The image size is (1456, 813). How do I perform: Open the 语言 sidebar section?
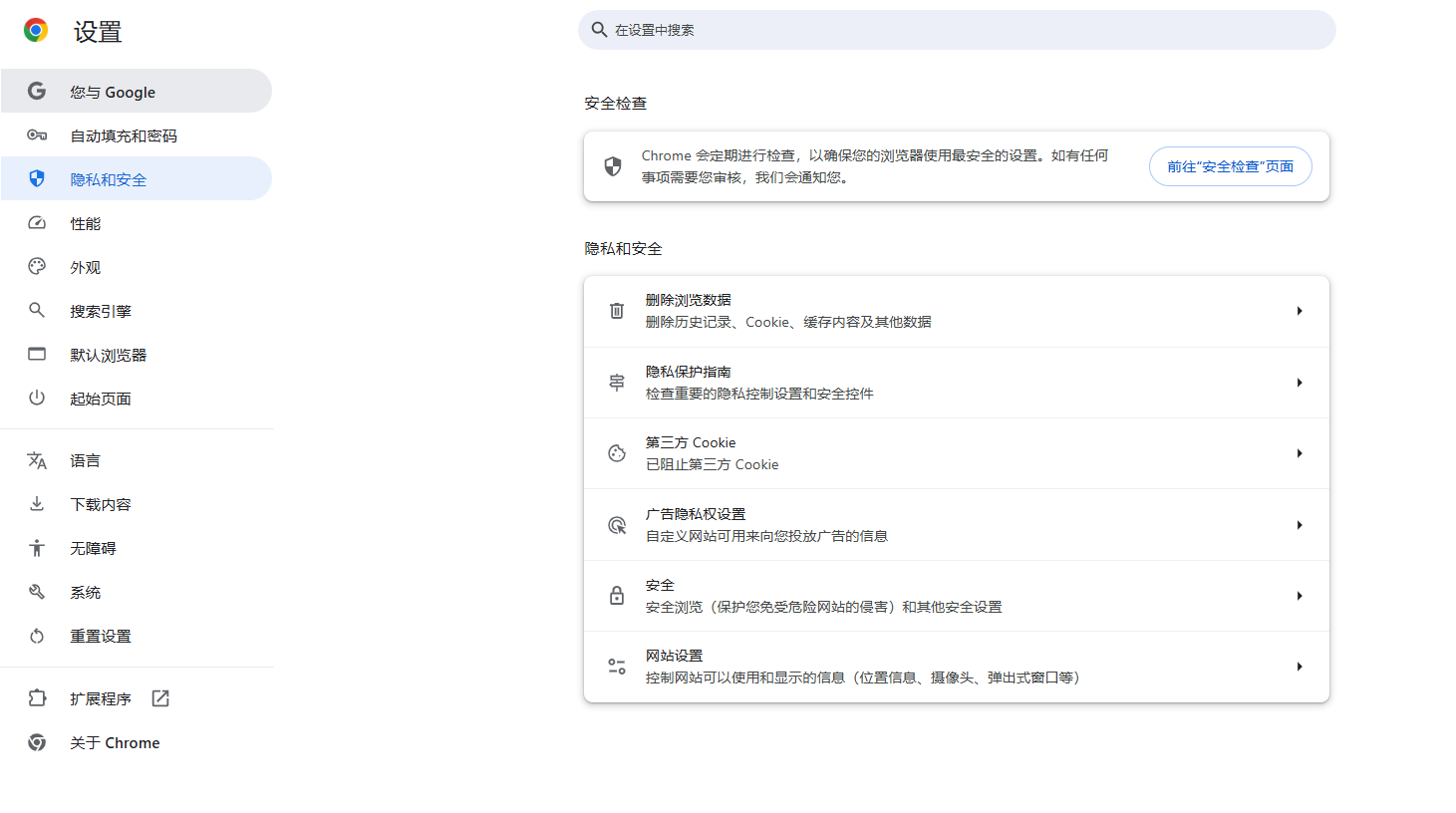tap(137, 460)
